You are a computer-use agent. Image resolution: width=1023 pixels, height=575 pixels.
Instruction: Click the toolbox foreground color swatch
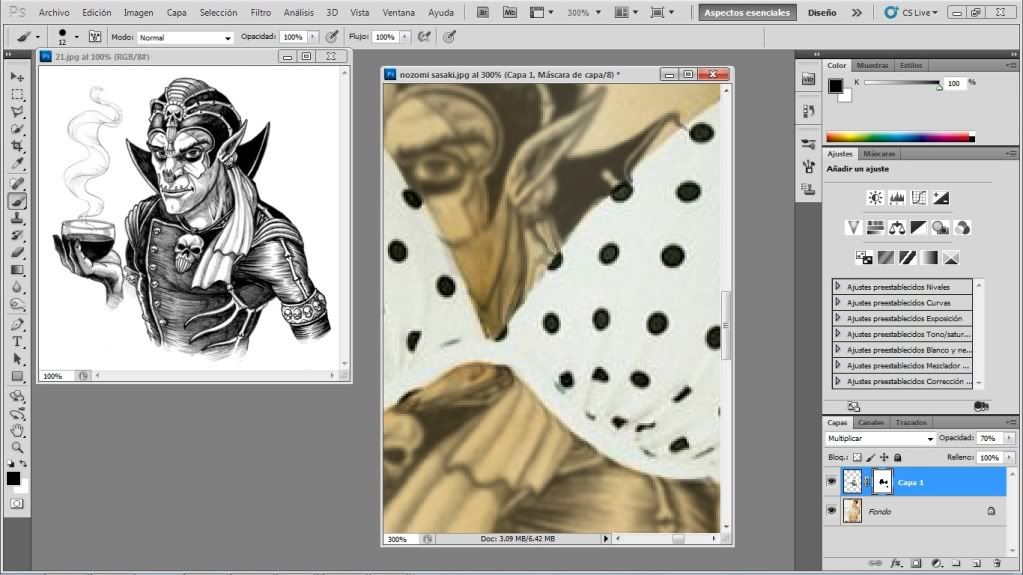[13, 479]
